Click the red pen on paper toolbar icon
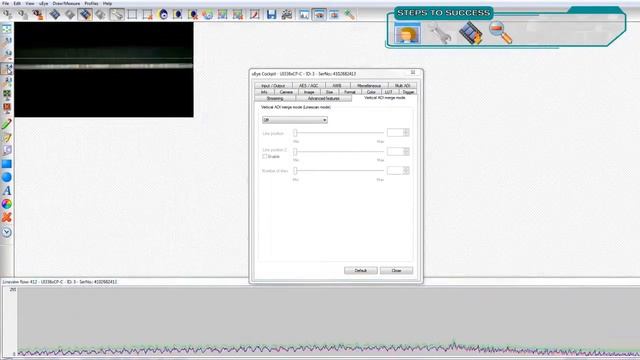This screenshot has height=360, width=640. [255, 15]
